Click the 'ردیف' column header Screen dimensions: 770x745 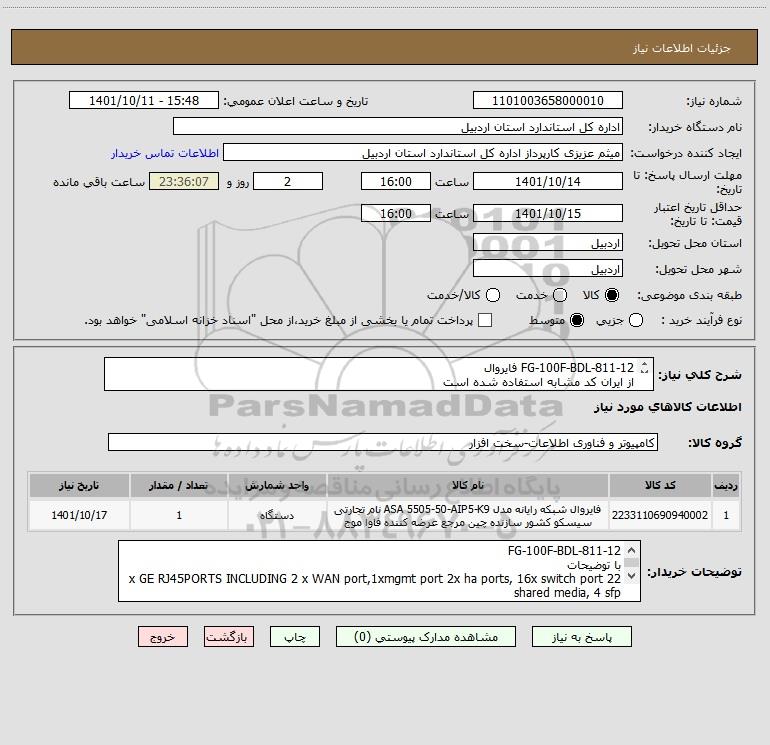point(726,486)
